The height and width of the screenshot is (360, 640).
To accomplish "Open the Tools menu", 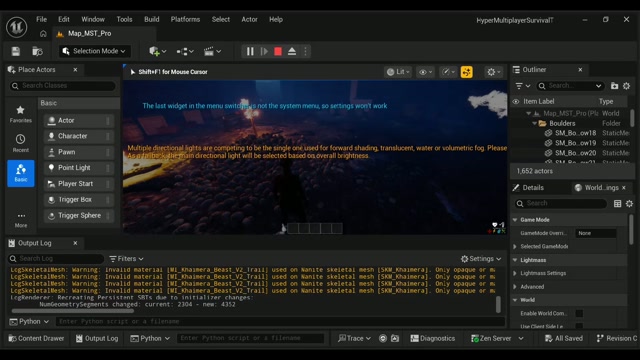I will (x=124, y=19).
